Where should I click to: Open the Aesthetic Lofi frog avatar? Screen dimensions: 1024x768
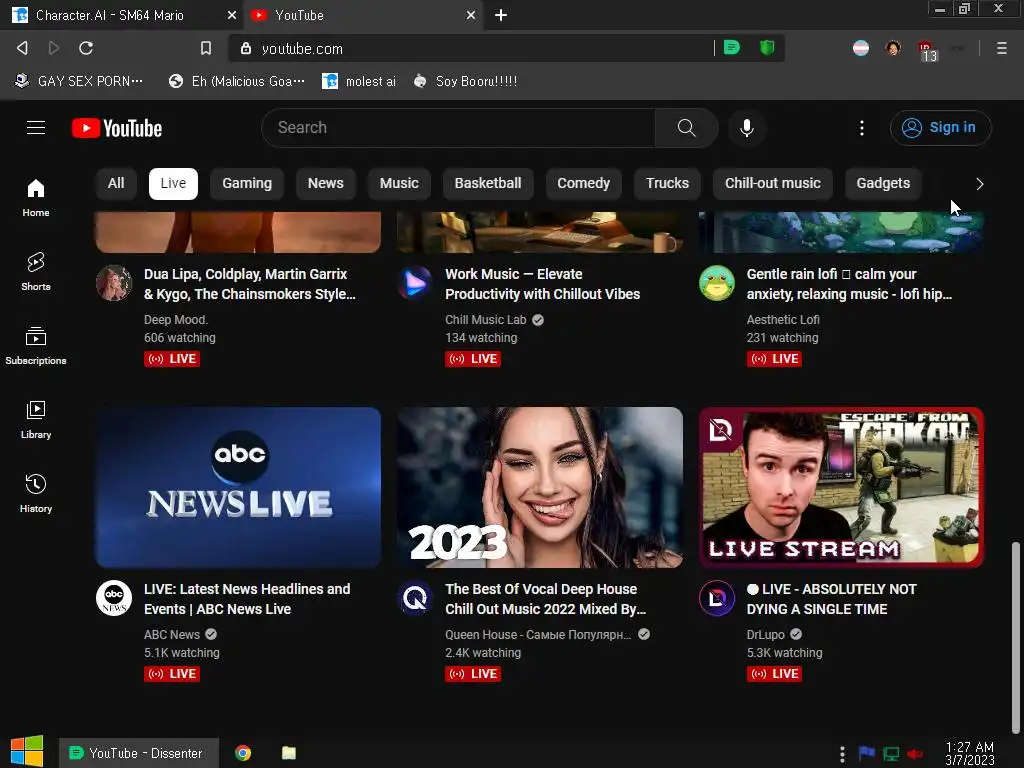click(716, 283)
